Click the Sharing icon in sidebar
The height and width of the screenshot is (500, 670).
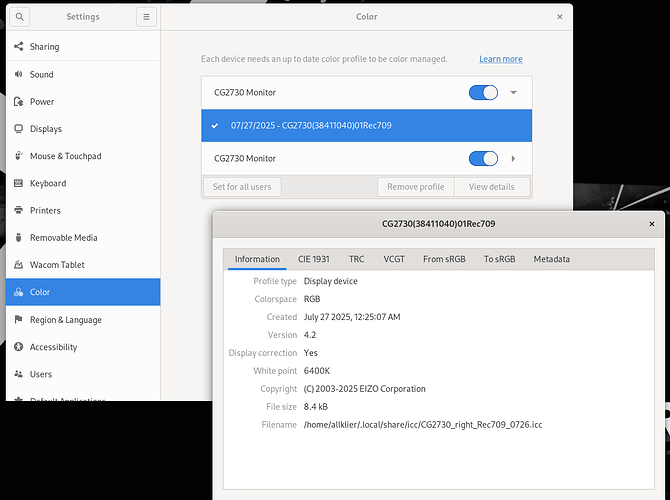point(18,46)
